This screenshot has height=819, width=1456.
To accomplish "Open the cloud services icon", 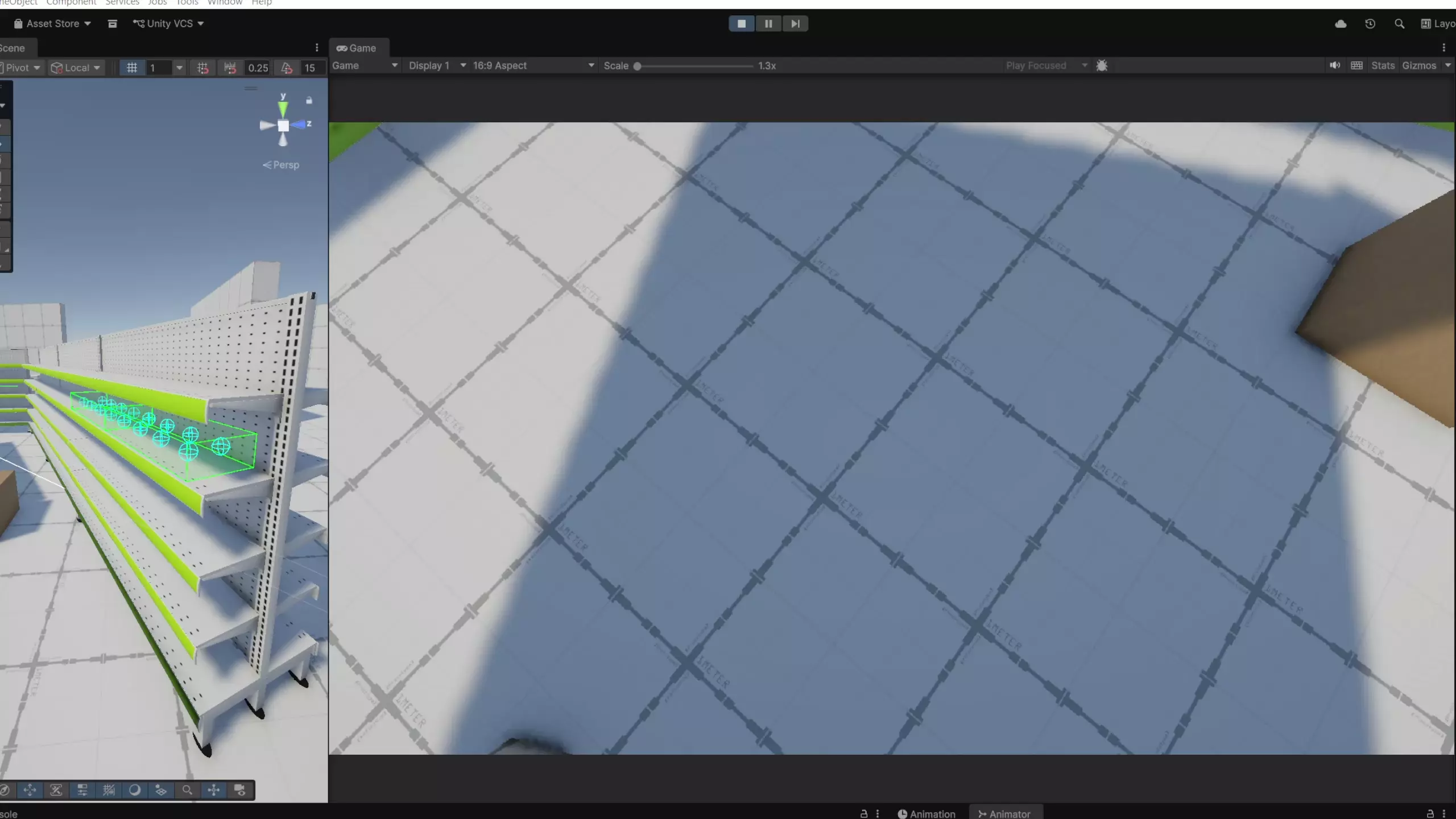I will pyautogui.click(x=1341, y=24).
